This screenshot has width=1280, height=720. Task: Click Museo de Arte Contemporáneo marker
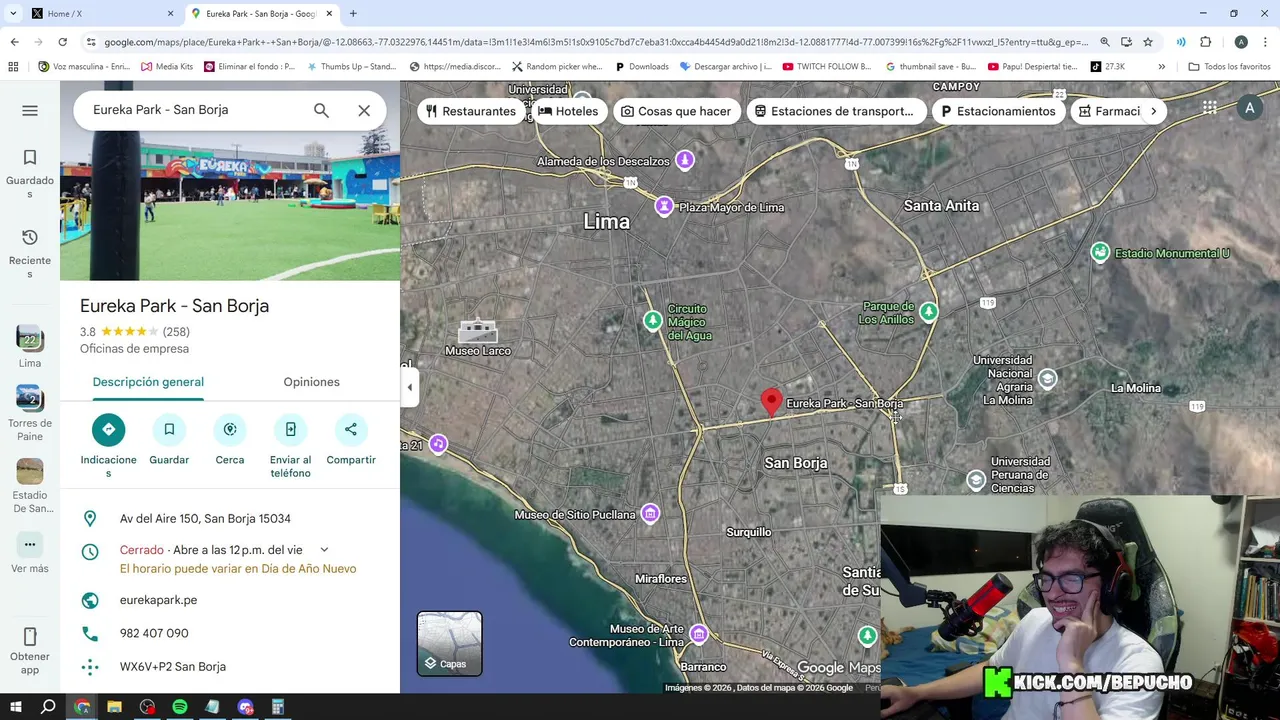coord(699,635)
